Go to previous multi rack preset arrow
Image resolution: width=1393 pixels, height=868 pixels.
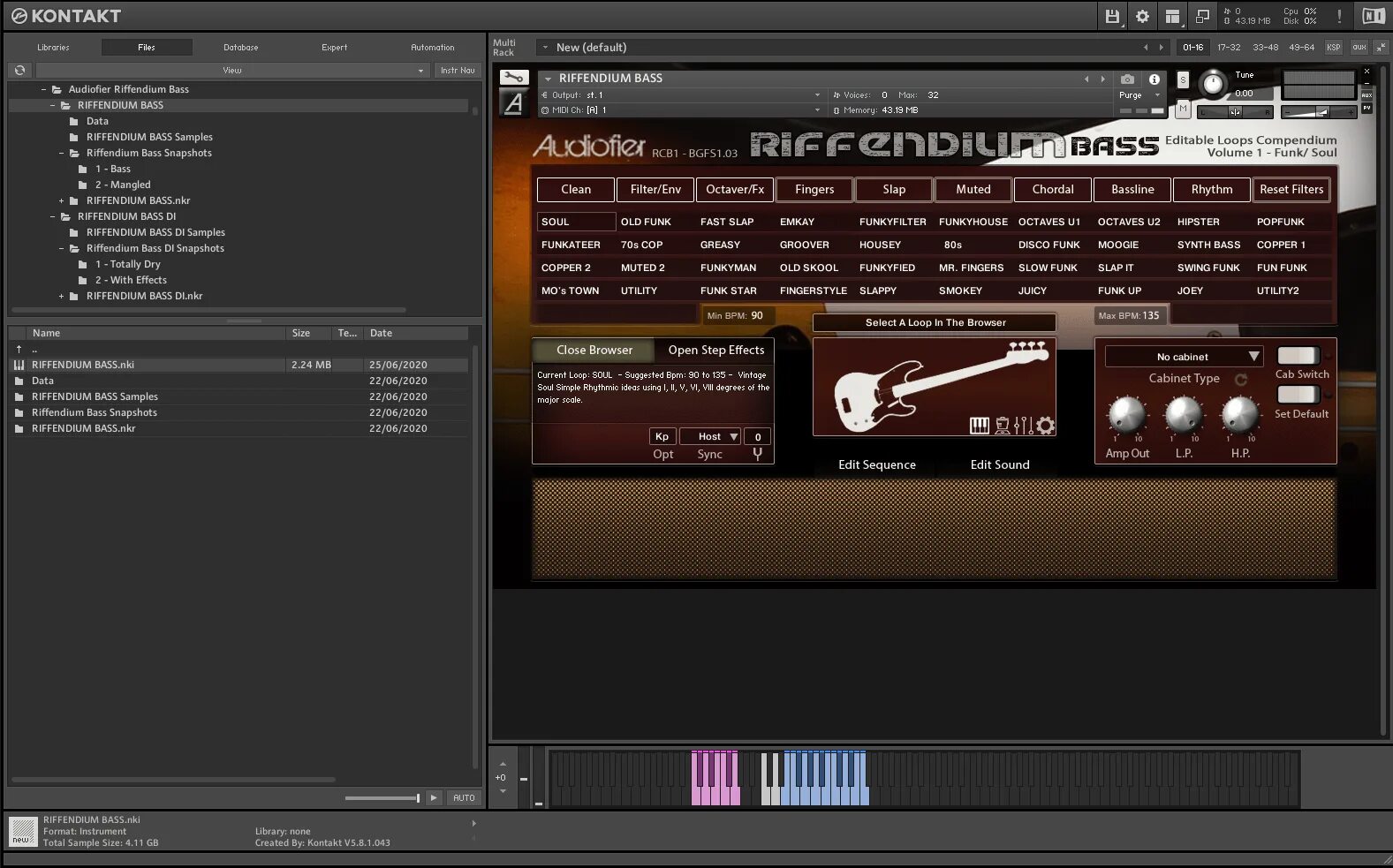tap(1146, 48)
